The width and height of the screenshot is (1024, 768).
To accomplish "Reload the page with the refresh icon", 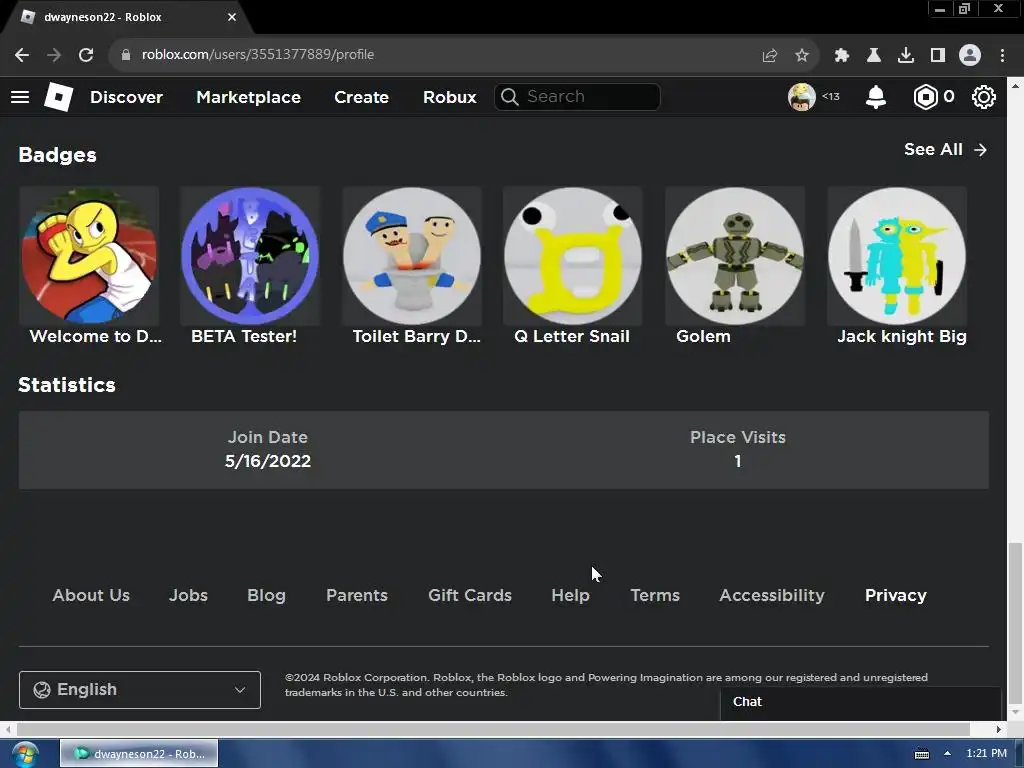I will coord(86,55).
